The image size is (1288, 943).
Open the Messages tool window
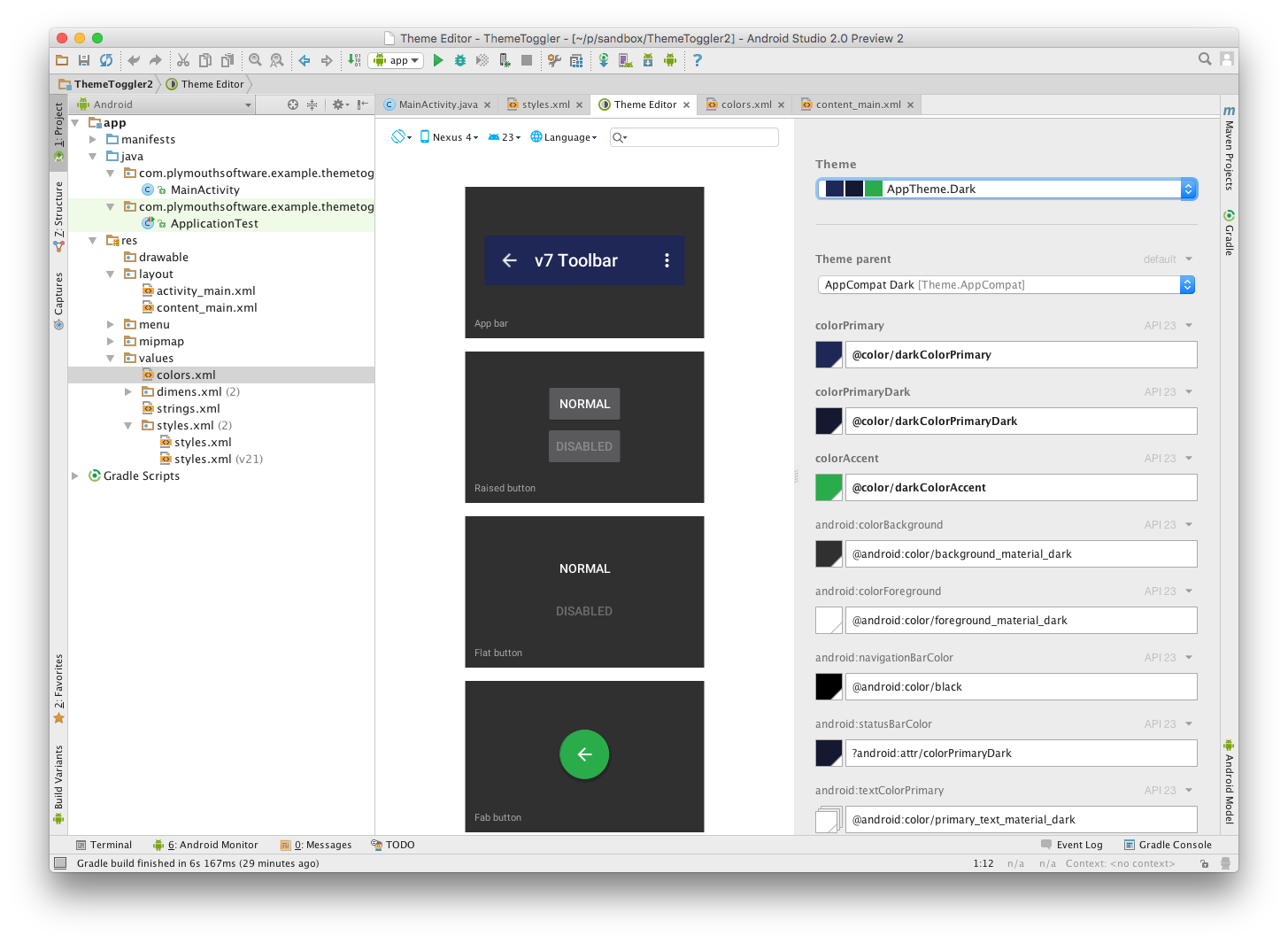tap(316, 845)
